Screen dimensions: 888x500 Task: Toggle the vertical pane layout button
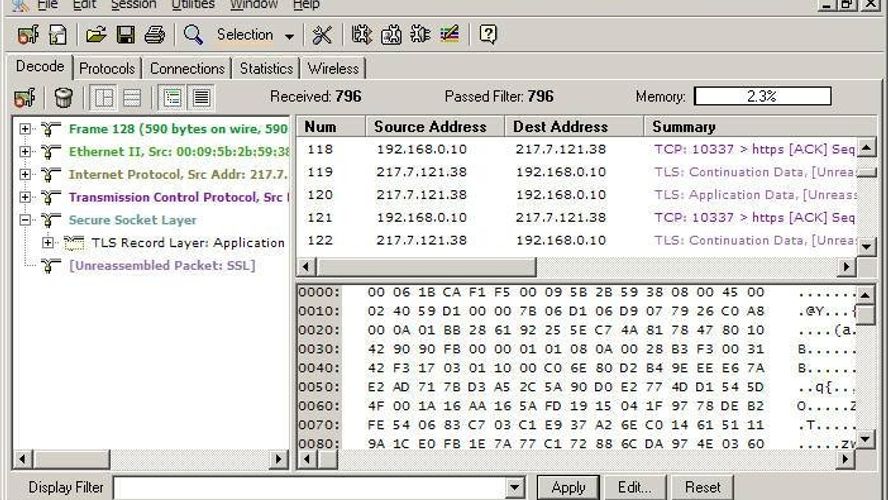point(104,98)
